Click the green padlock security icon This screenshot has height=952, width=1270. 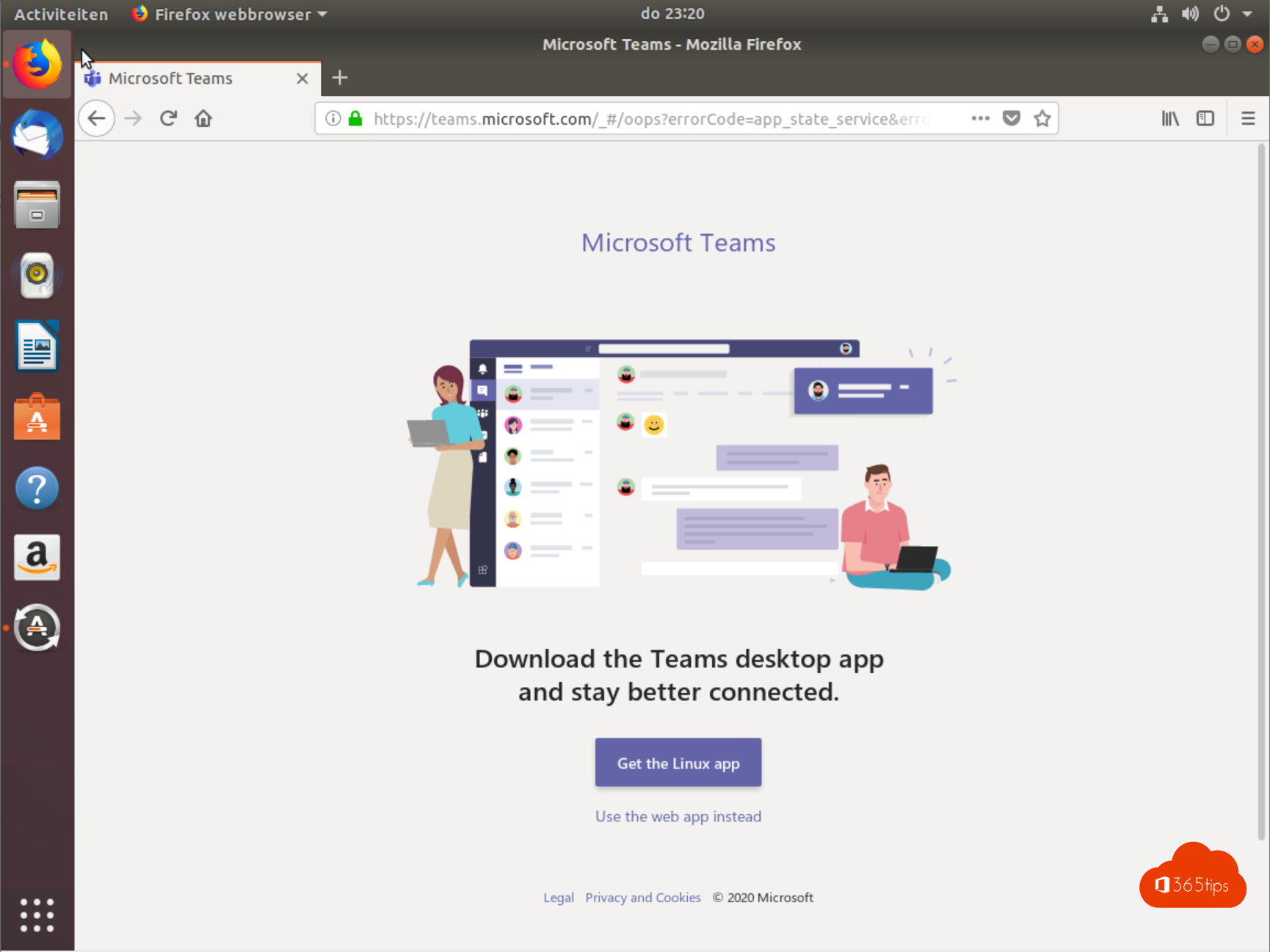(x=355, y=118)
